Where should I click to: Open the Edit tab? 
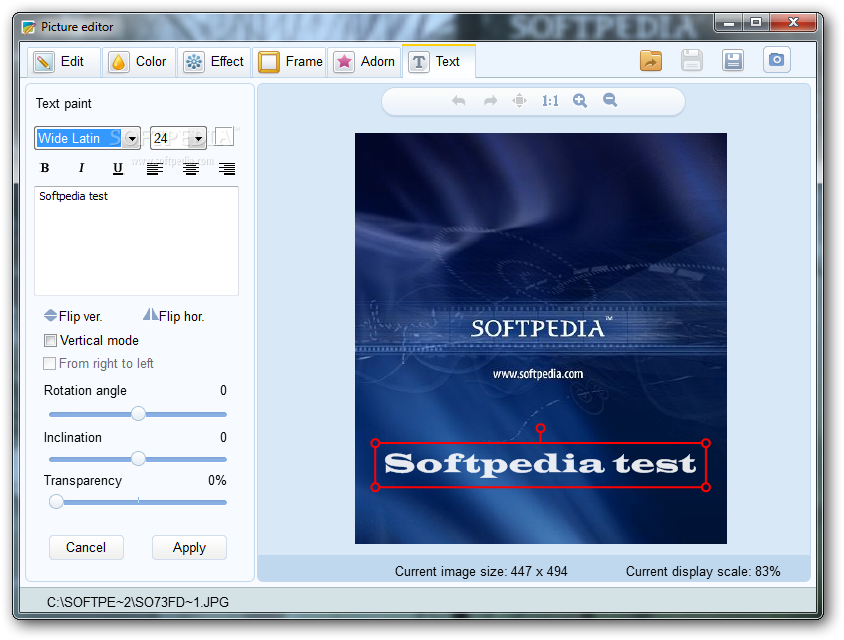[64, 61]
